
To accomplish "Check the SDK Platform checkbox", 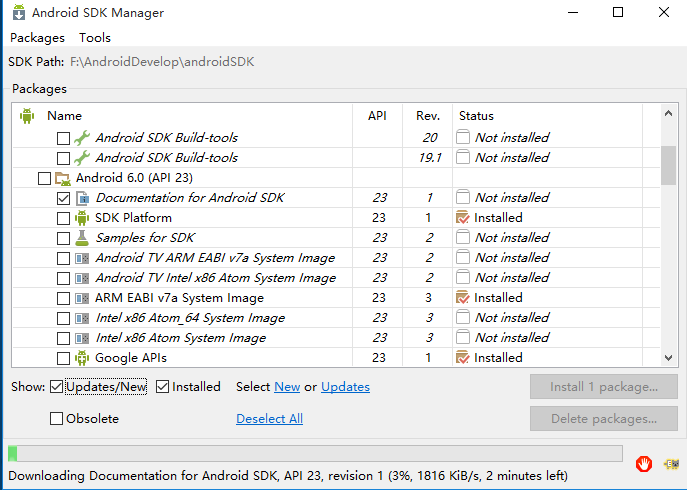I will [64, 218].
